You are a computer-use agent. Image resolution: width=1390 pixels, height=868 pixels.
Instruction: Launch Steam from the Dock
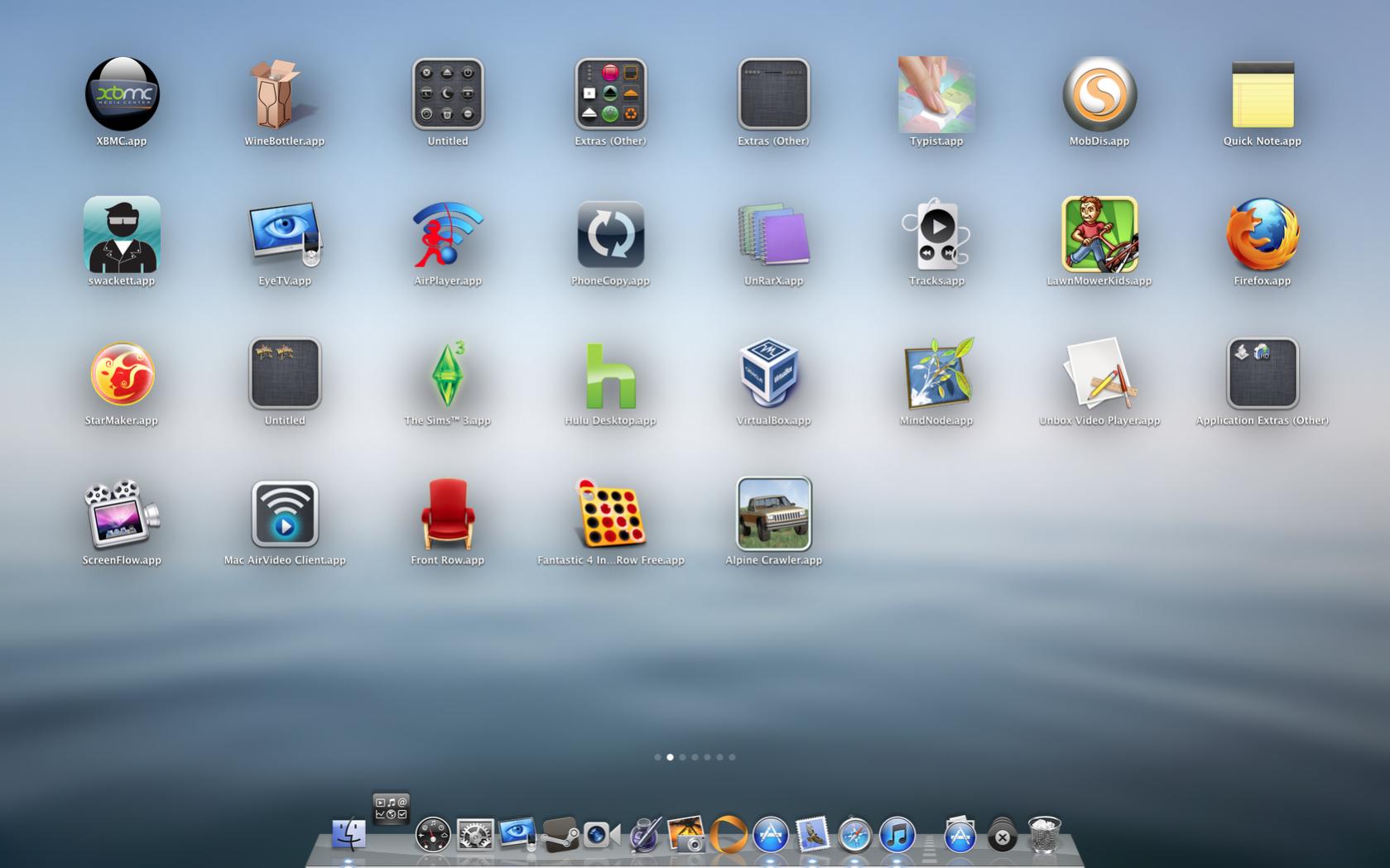pos(560,834)
